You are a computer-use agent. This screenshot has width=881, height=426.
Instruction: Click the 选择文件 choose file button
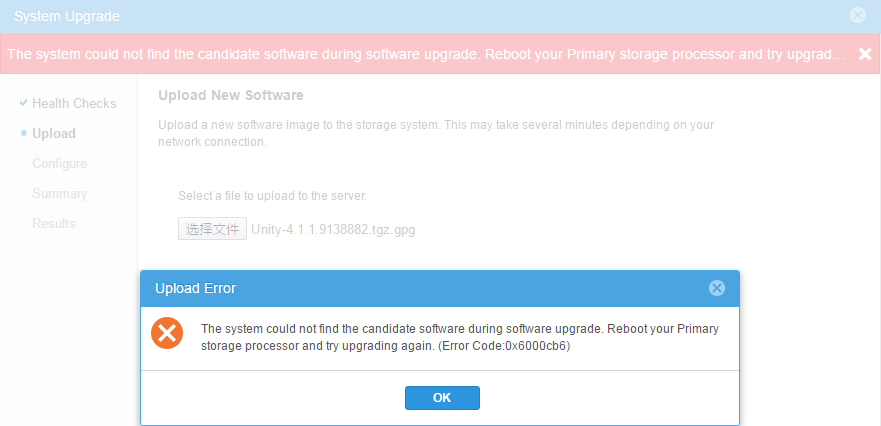[212, 229]
